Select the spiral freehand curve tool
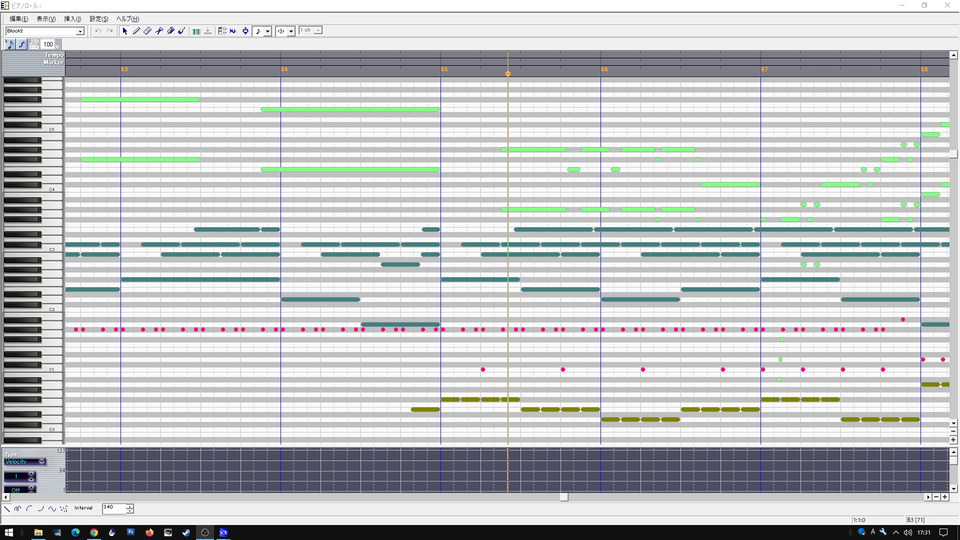 click(18, 509)
